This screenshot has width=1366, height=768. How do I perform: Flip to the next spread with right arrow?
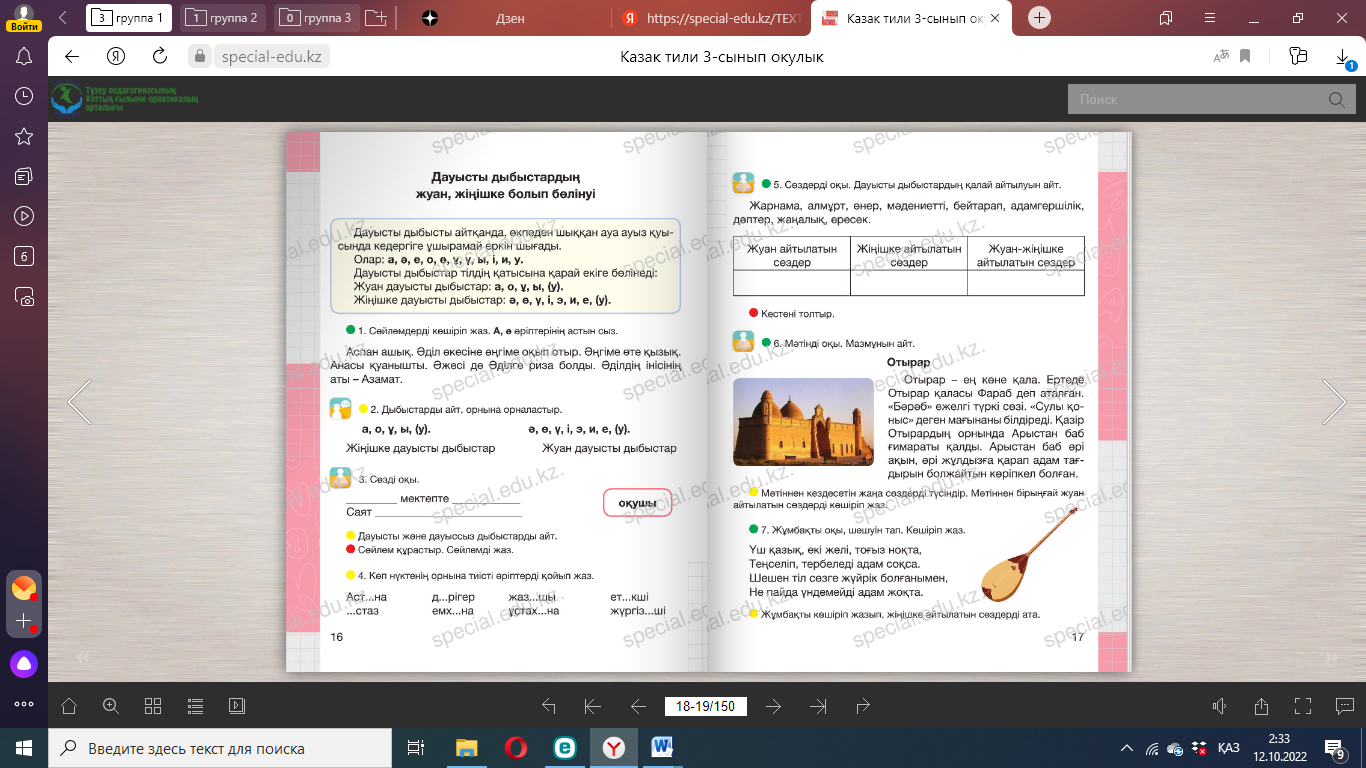(x=1334, y=402)
